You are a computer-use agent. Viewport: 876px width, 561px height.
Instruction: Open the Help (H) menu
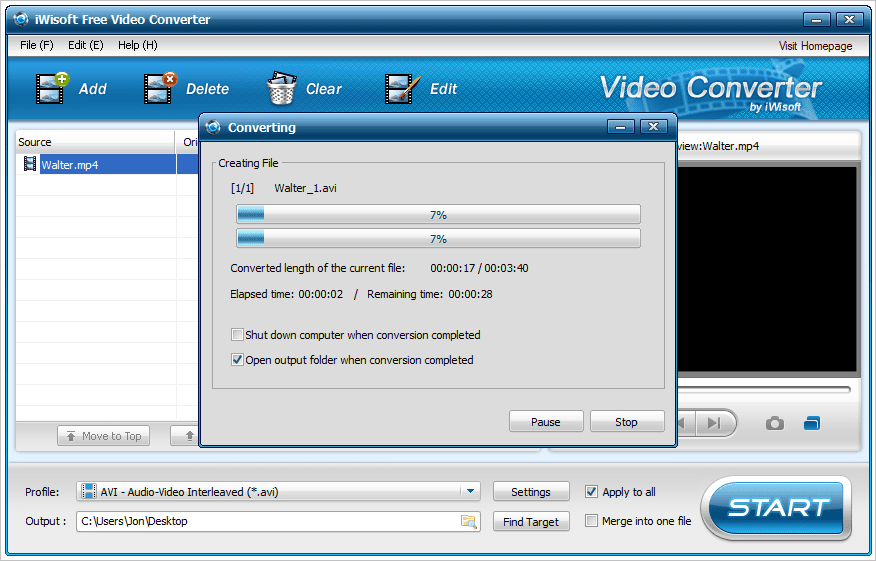[x=137, y=45]
